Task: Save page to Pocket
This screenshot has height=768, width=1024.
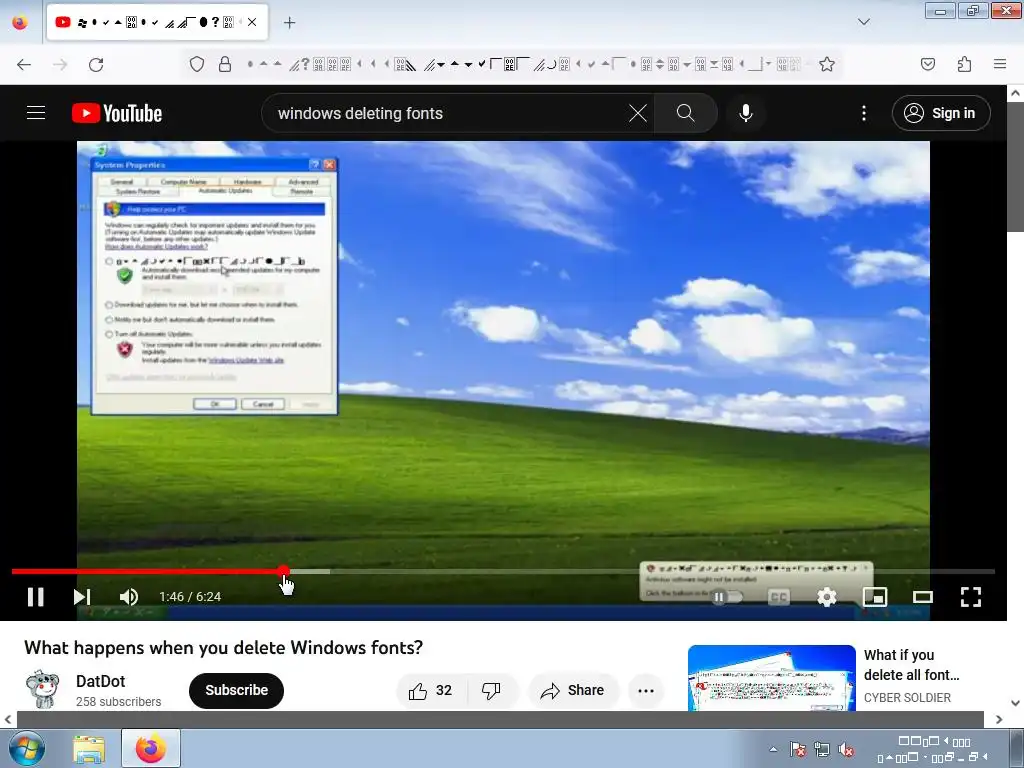Action: (928, 64)
